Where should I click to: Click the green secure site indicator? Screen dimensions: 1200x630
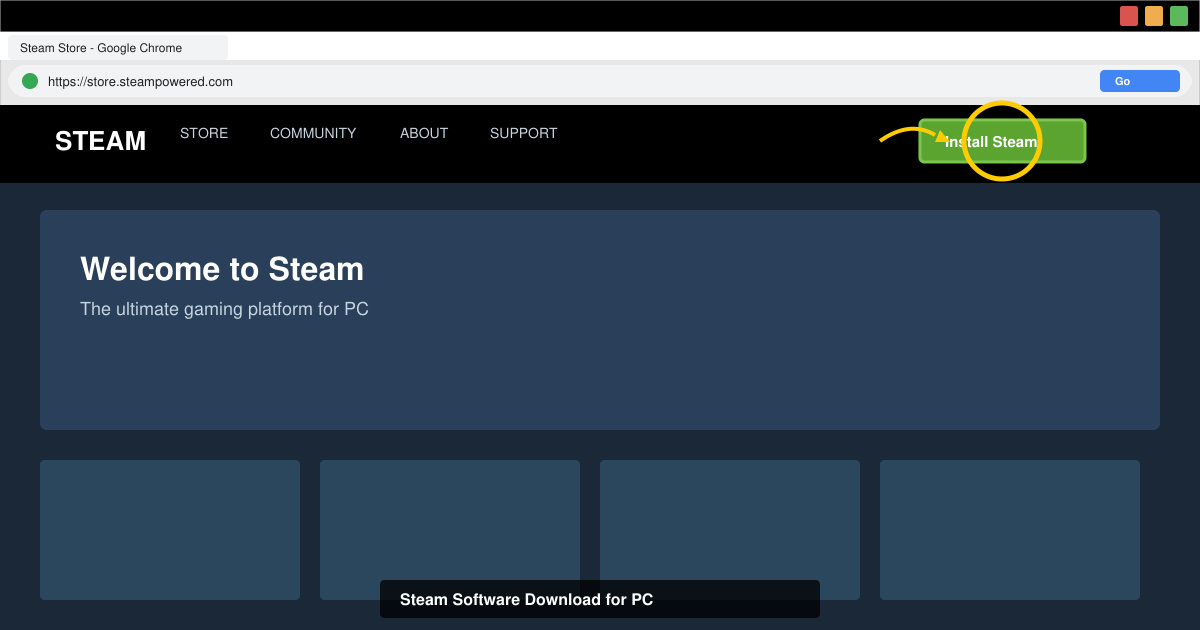point(30,81)
